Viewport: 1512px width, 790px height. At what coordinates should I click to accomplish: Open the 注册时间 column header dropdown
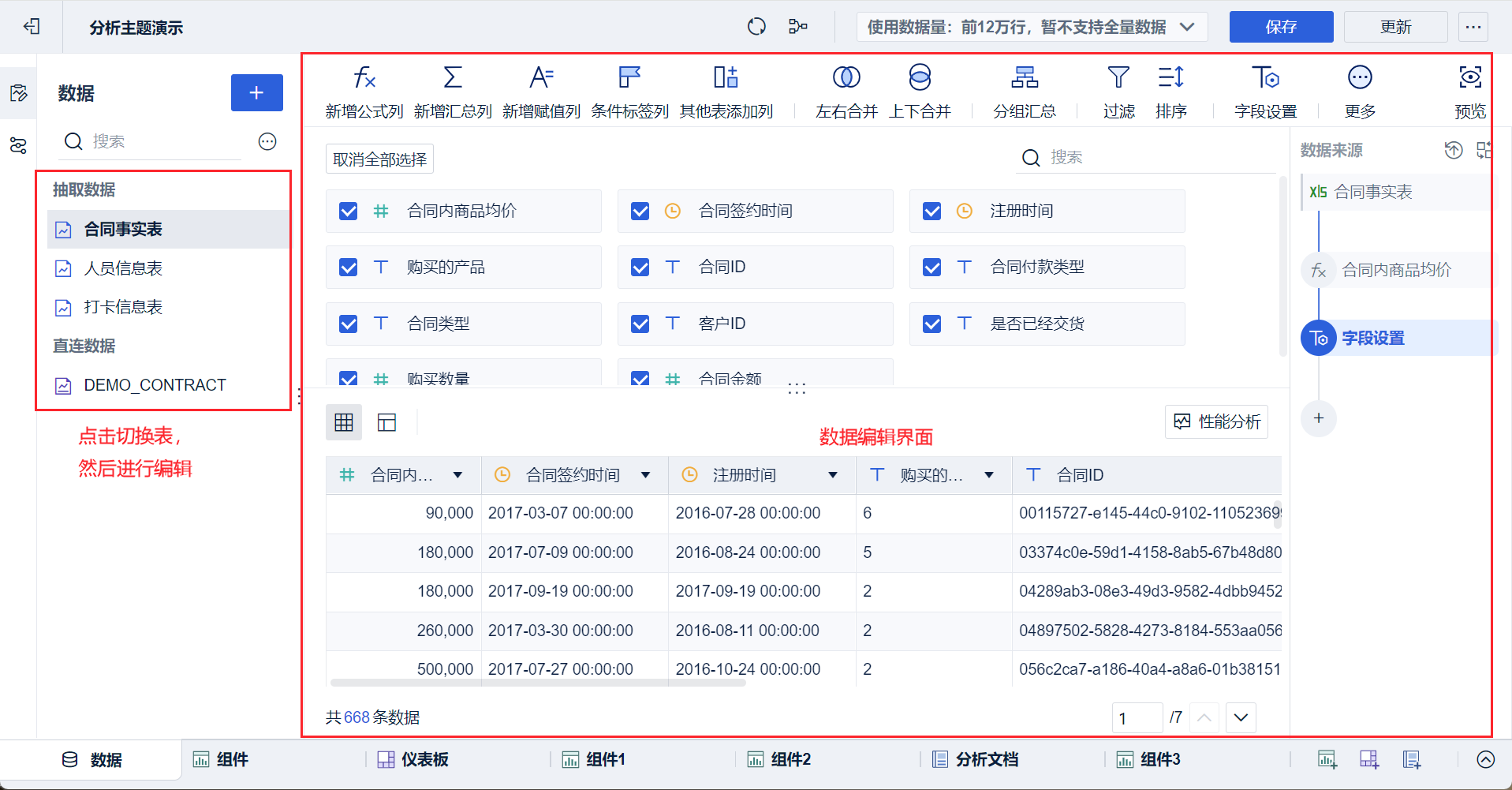click(x=833, y=475)
